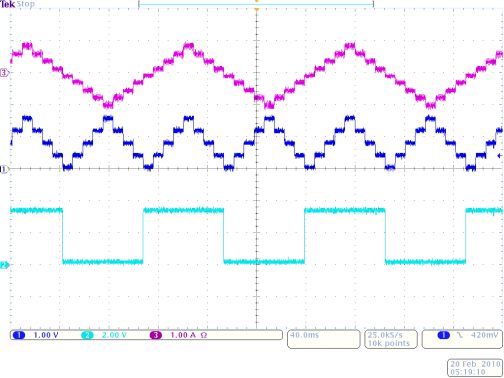Click the channel 1 badge in readout bar
Image resolution: width=504 pixels, height=378 pixels.
click(19, 335)
